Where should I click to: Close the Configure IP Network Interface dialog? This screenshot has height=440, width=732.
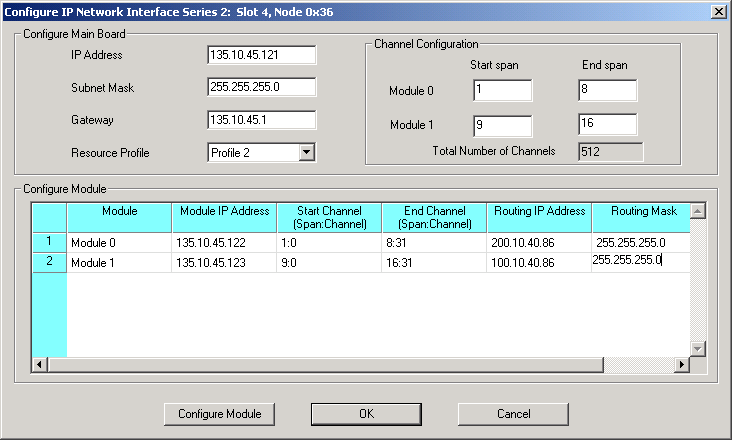pos(717,10)
